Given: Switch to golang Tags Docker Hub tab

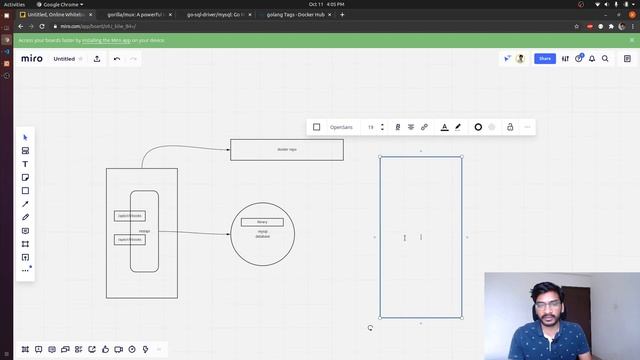Looking at the screenshot, I should [296, 15].
